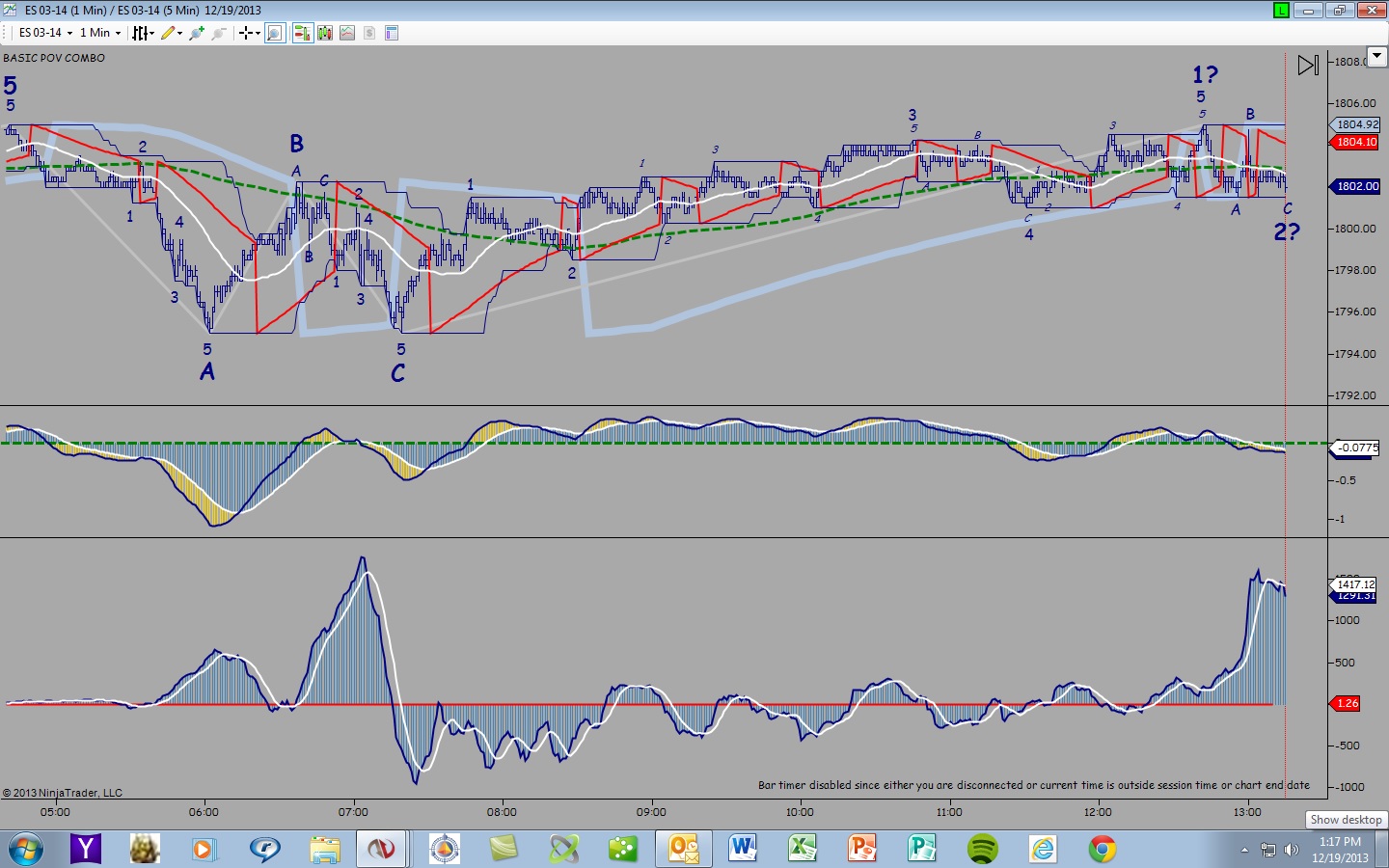The height and width of the screenshot is (868, 1389).
Task: Open the chart properties sheet icon
Action: 392,33
